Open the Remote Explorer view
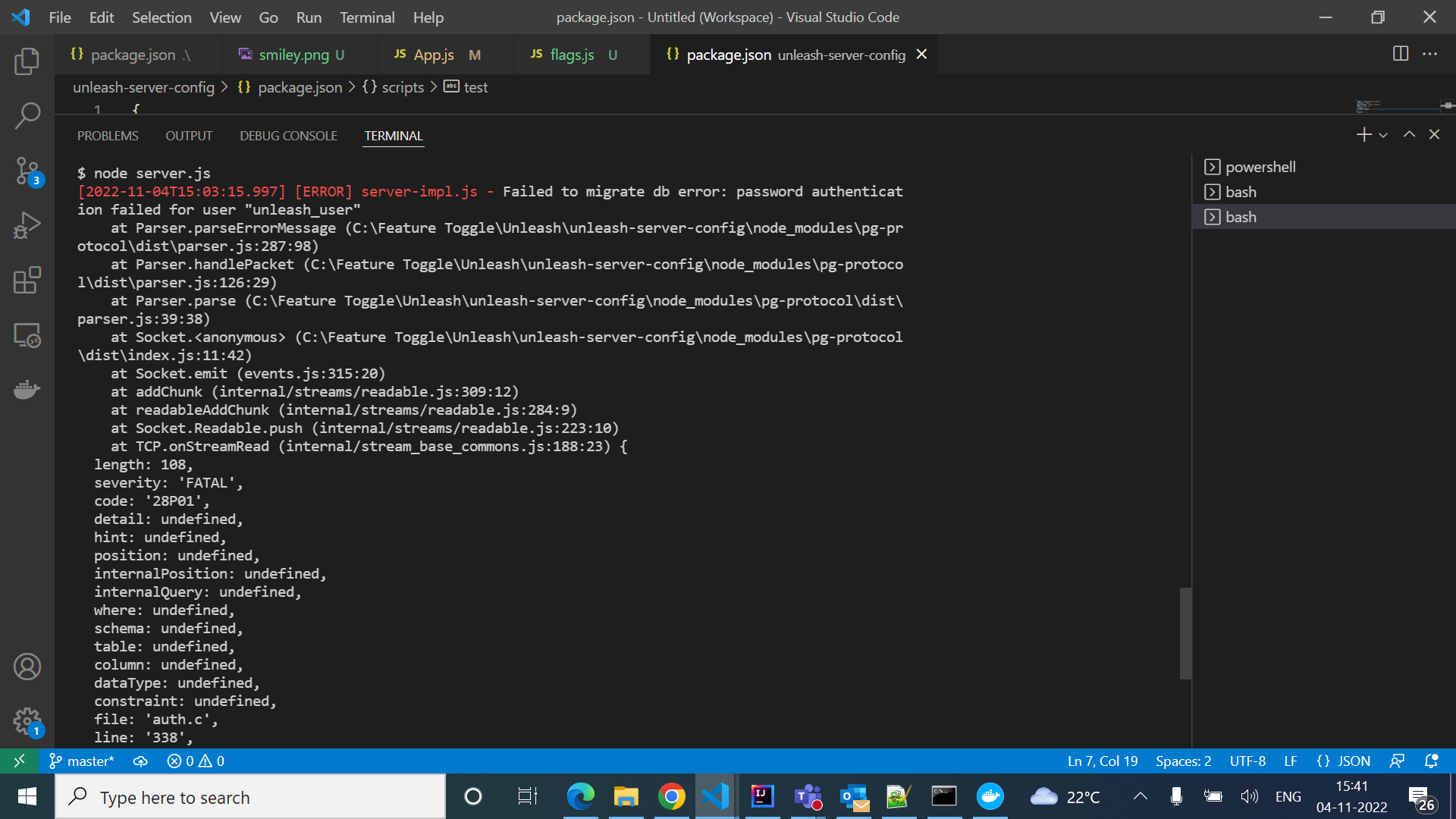Viewport: 1456px width, 819px height. (x=27, y=334)
